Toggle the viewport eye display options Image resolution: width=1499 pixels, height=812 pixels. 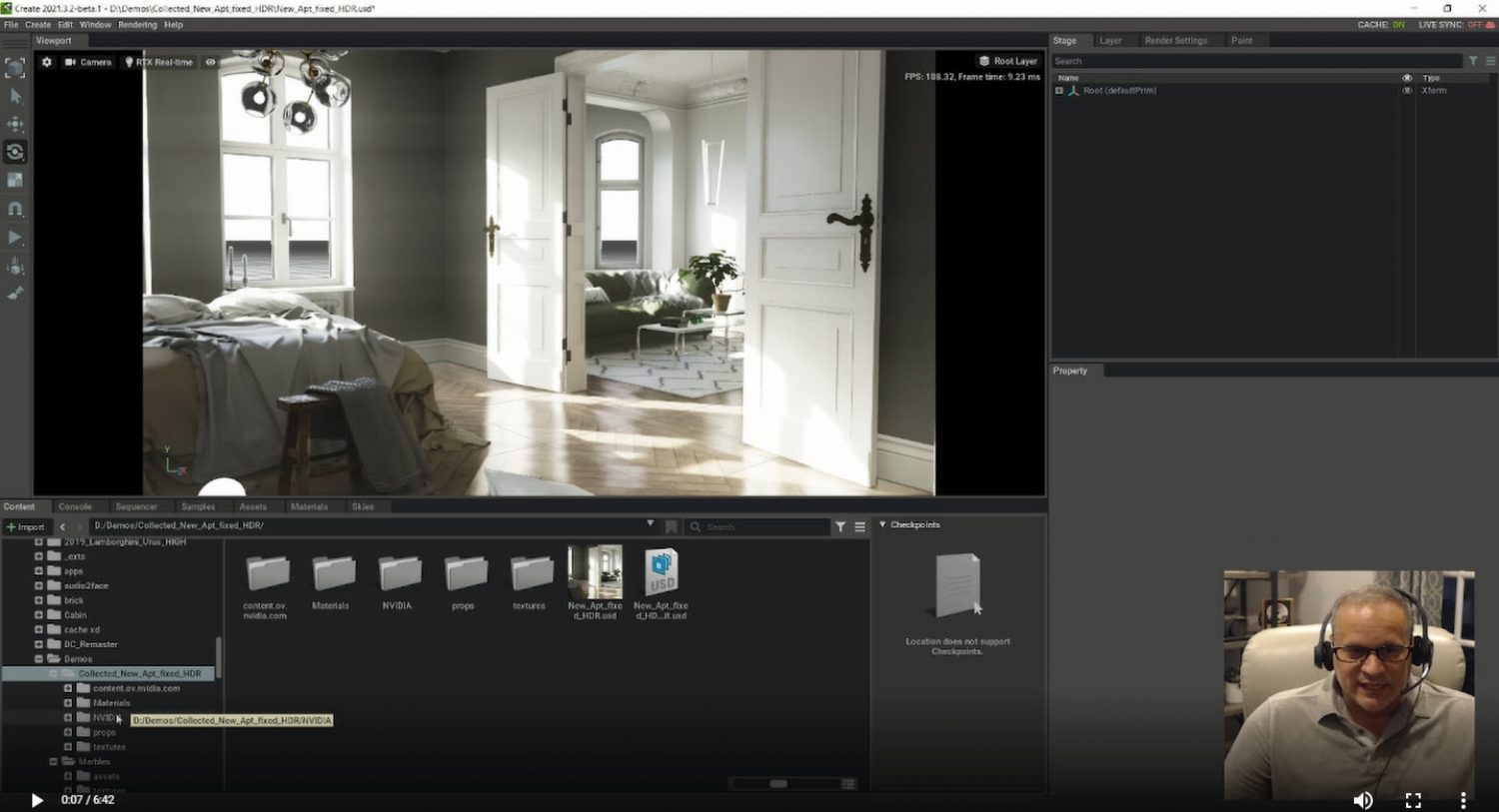210,62
